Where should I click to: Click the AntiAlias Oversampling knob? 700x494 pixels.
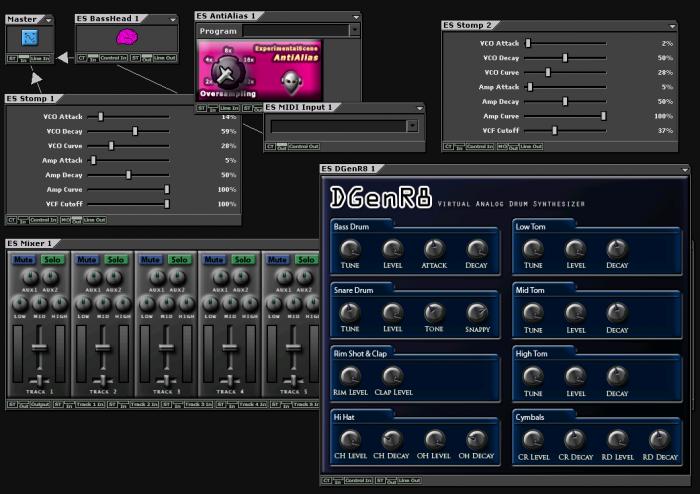click(226, 72)
